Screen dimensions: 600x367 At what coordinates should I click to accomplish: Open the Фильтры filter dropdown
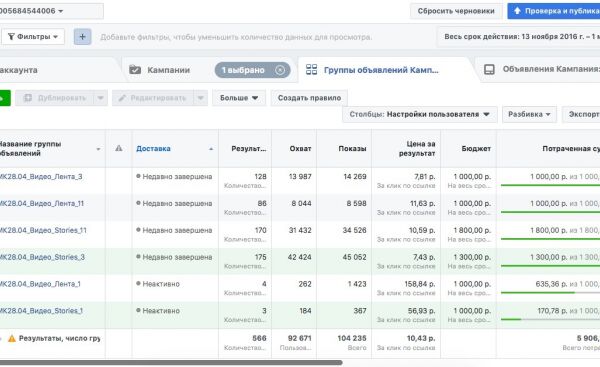(x=33, y=37)
